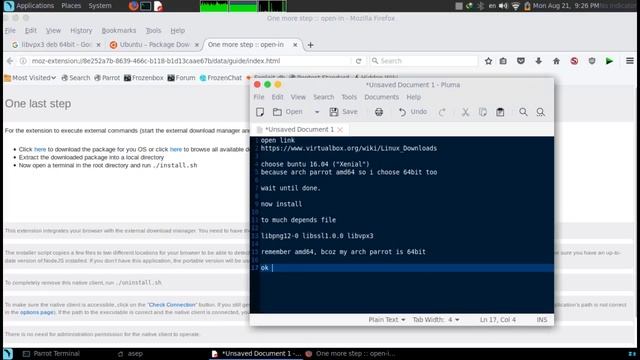The image size is (640, 360).
Task: Open Firefox downloads arrow
Action: 538,61
